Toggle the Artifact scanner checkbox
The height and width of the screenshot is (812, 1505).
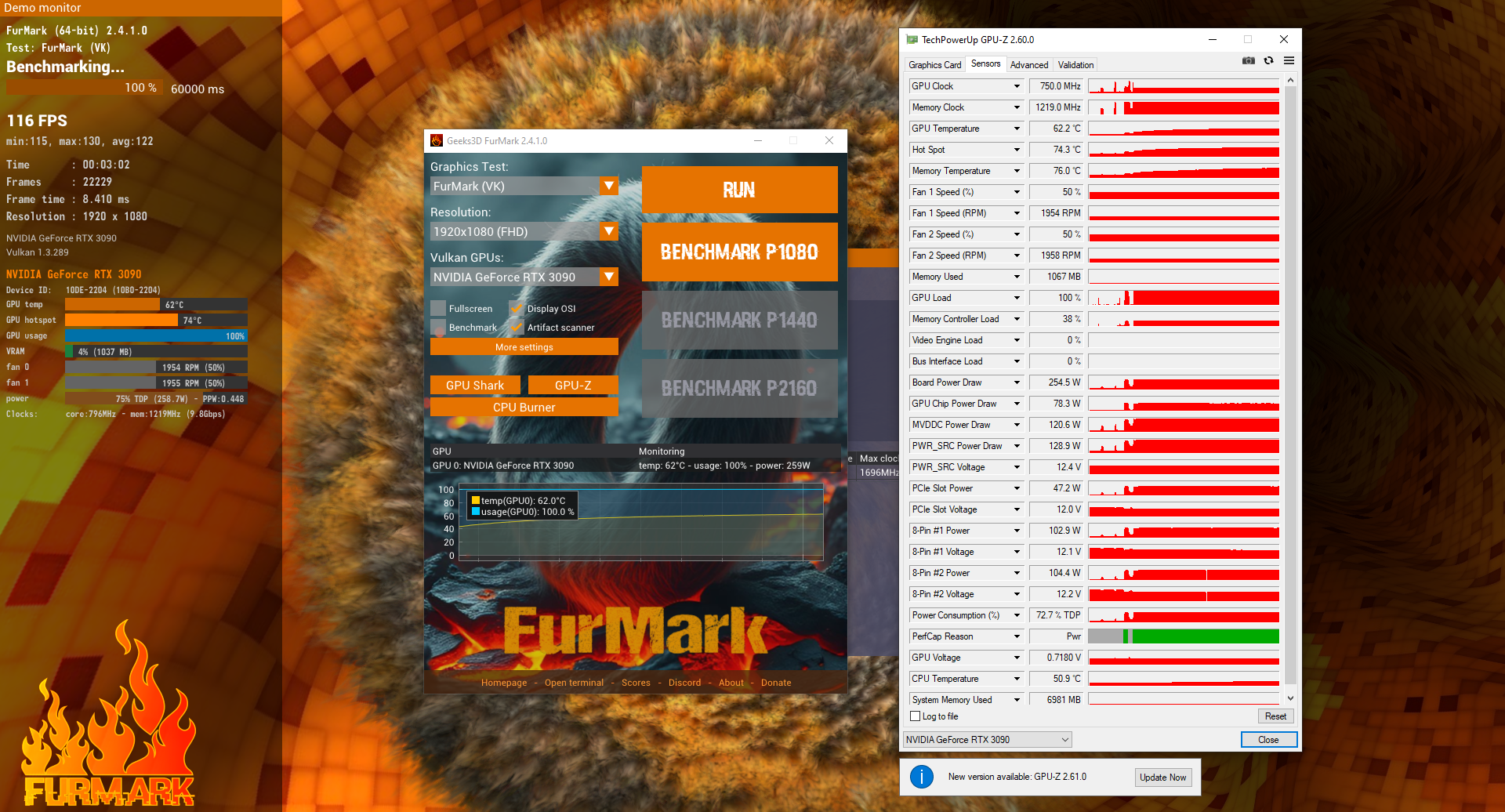[x=517, y=327]
